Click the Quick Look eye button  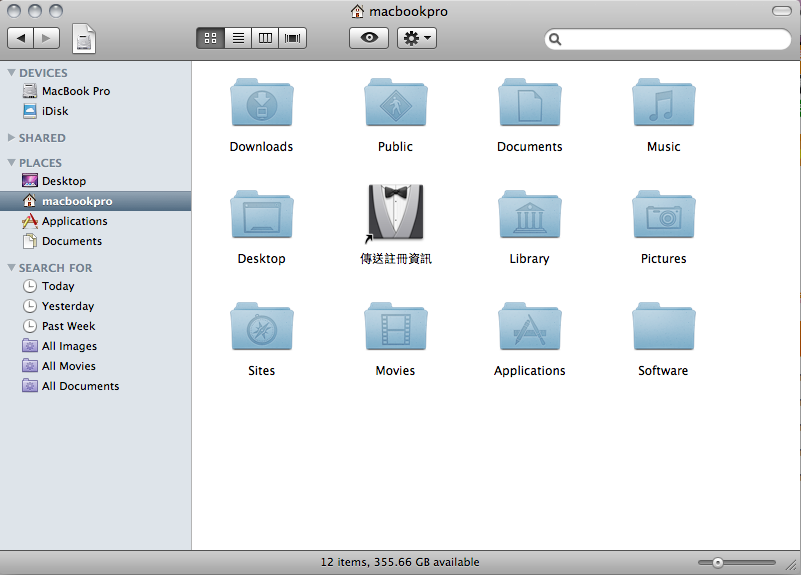click(369, 38)
